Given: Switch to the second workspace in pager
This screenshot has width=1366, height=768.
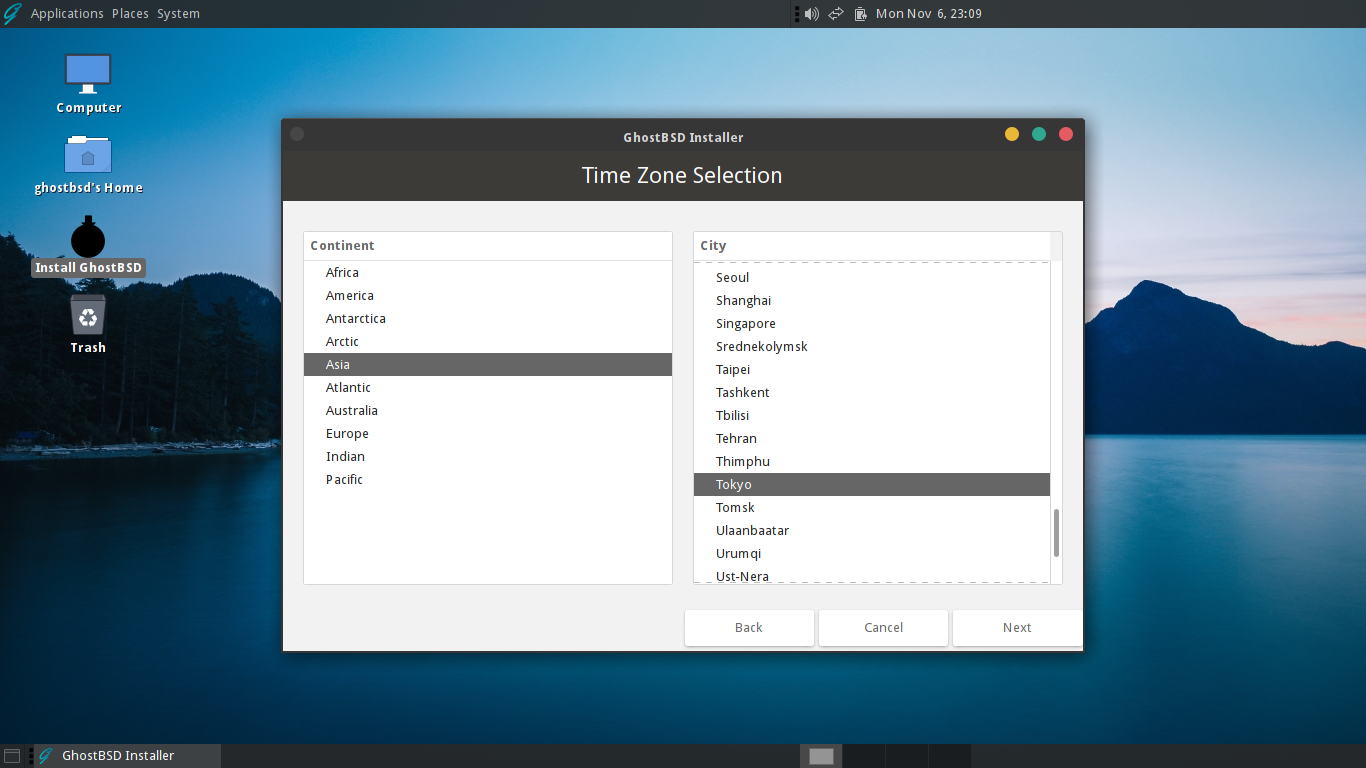Looking at the screenshot, I should click(x=864, y=756).
